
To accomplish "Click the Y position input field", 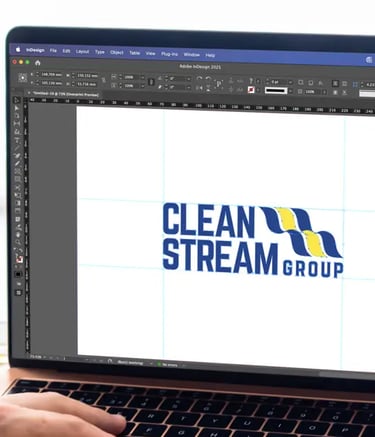I will tap(51, 82).
